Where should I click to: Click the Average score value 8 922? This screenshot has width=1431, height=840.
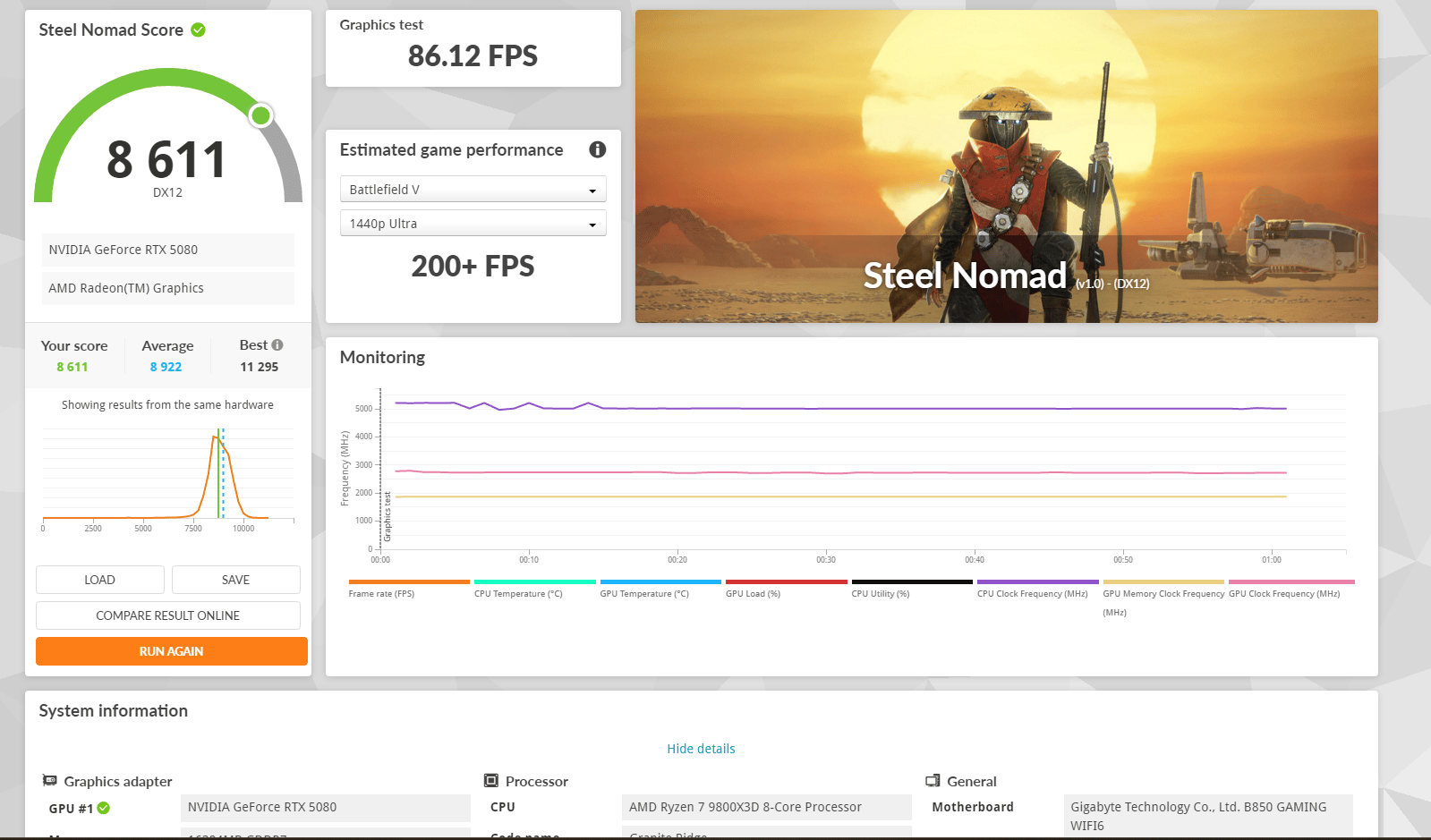(166, 367)
